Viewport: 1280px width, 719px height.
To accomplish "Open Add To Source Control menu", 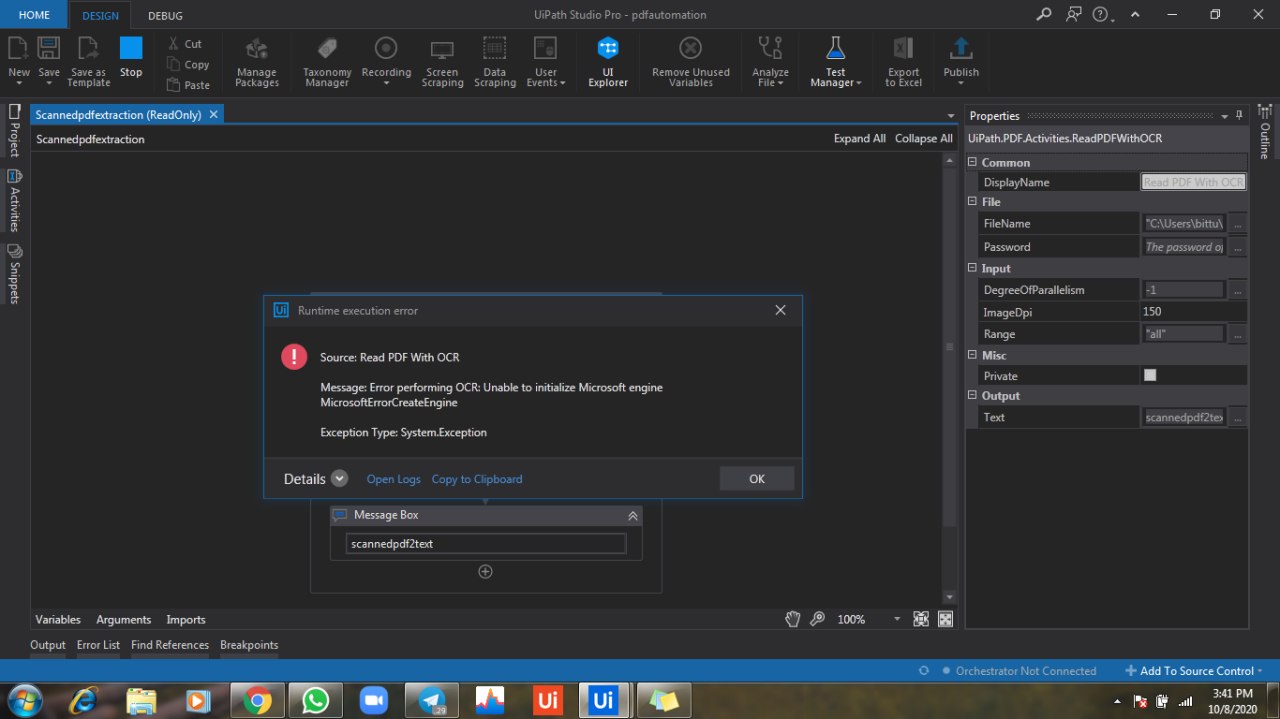I will pyautogui.click(x=1193, y=671).
